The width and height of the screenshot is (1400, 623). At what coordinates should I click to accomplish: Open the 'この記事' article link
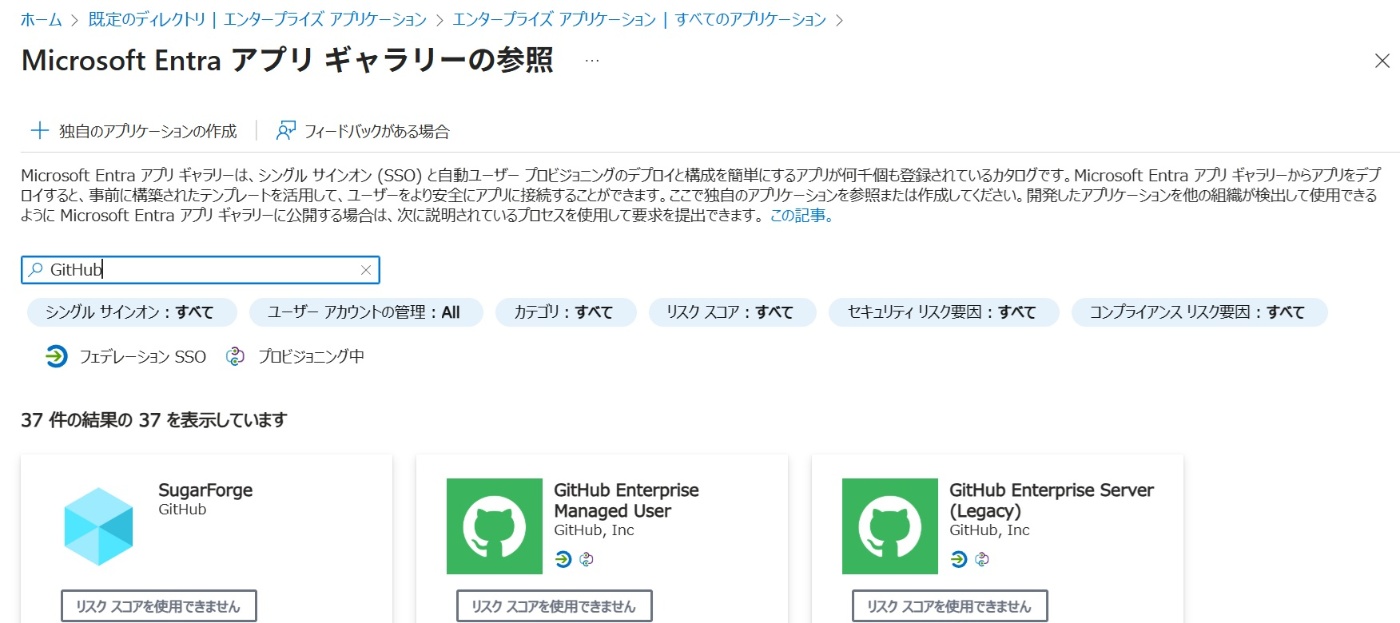(801, 215)
